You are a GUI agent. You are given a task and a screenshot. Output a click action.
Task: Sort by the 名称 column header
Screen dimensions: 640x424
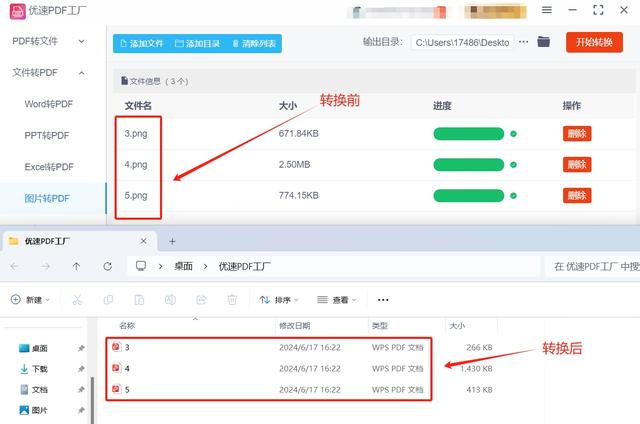pos(127,326)
